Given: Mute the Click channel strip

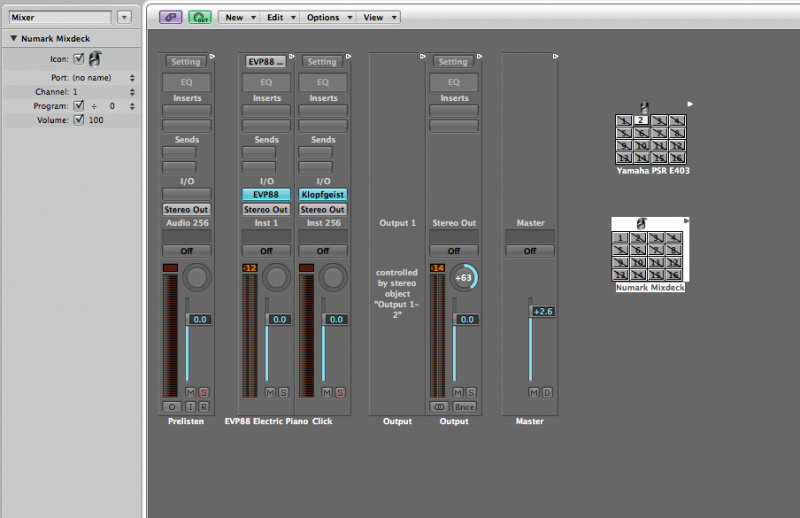Looking at the screenshot, I should (x=327, y=392).
